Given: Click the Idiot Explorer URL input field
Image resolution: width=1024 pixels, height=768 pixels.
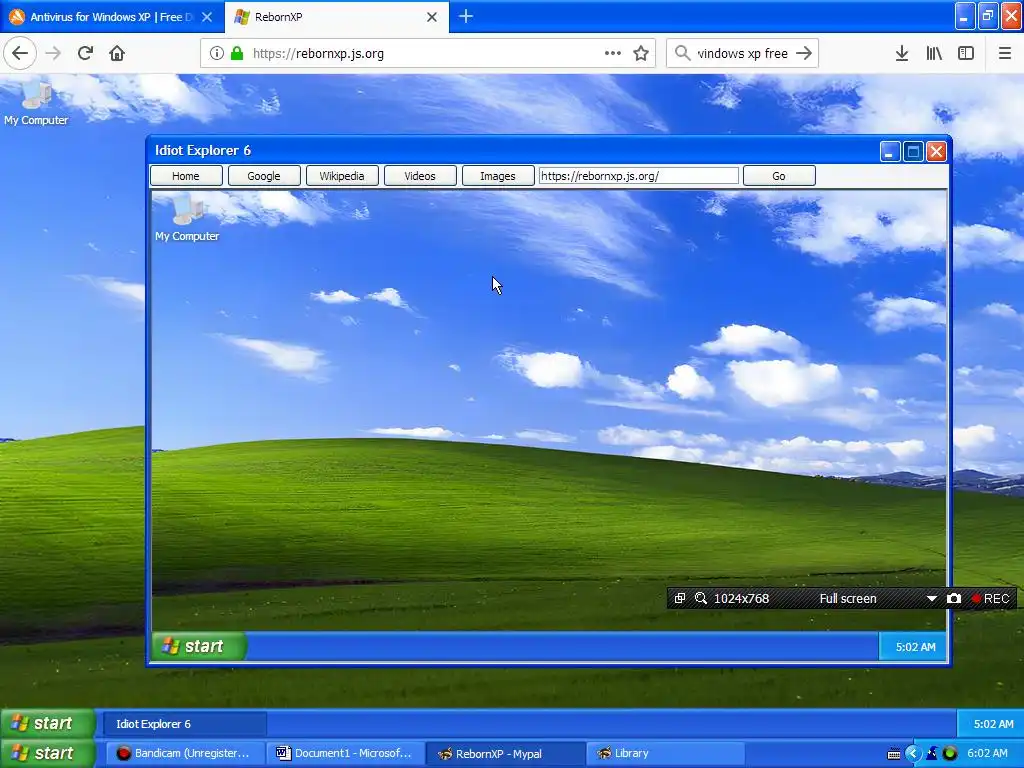Looking at the screenshot, I should [x=639, y=176].
